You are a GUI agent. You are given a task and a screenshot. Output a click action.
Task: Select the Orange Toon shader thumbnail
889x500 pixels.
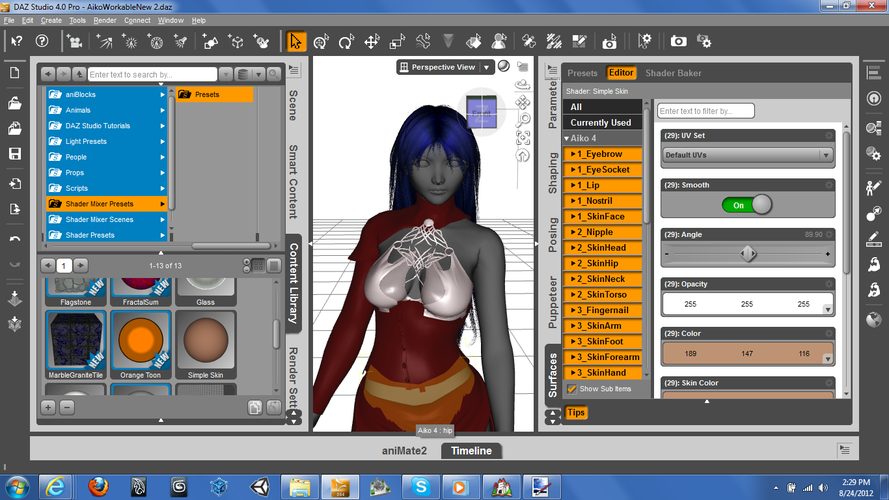tap(140, 345)
